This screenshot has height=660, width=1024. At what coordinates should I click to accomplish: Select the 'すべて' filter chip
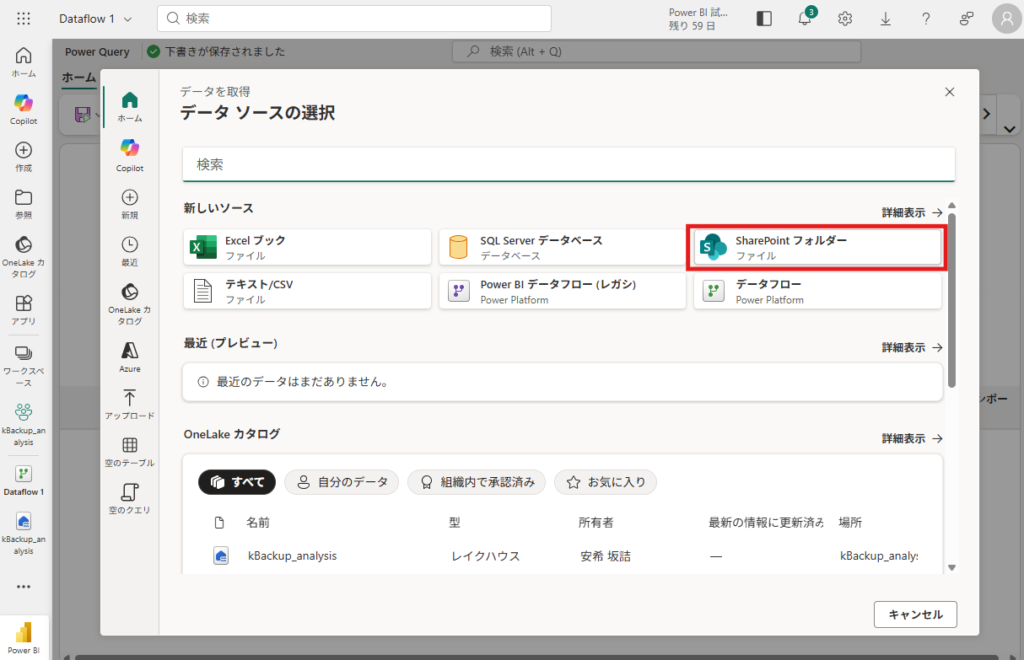pos(238,482)
